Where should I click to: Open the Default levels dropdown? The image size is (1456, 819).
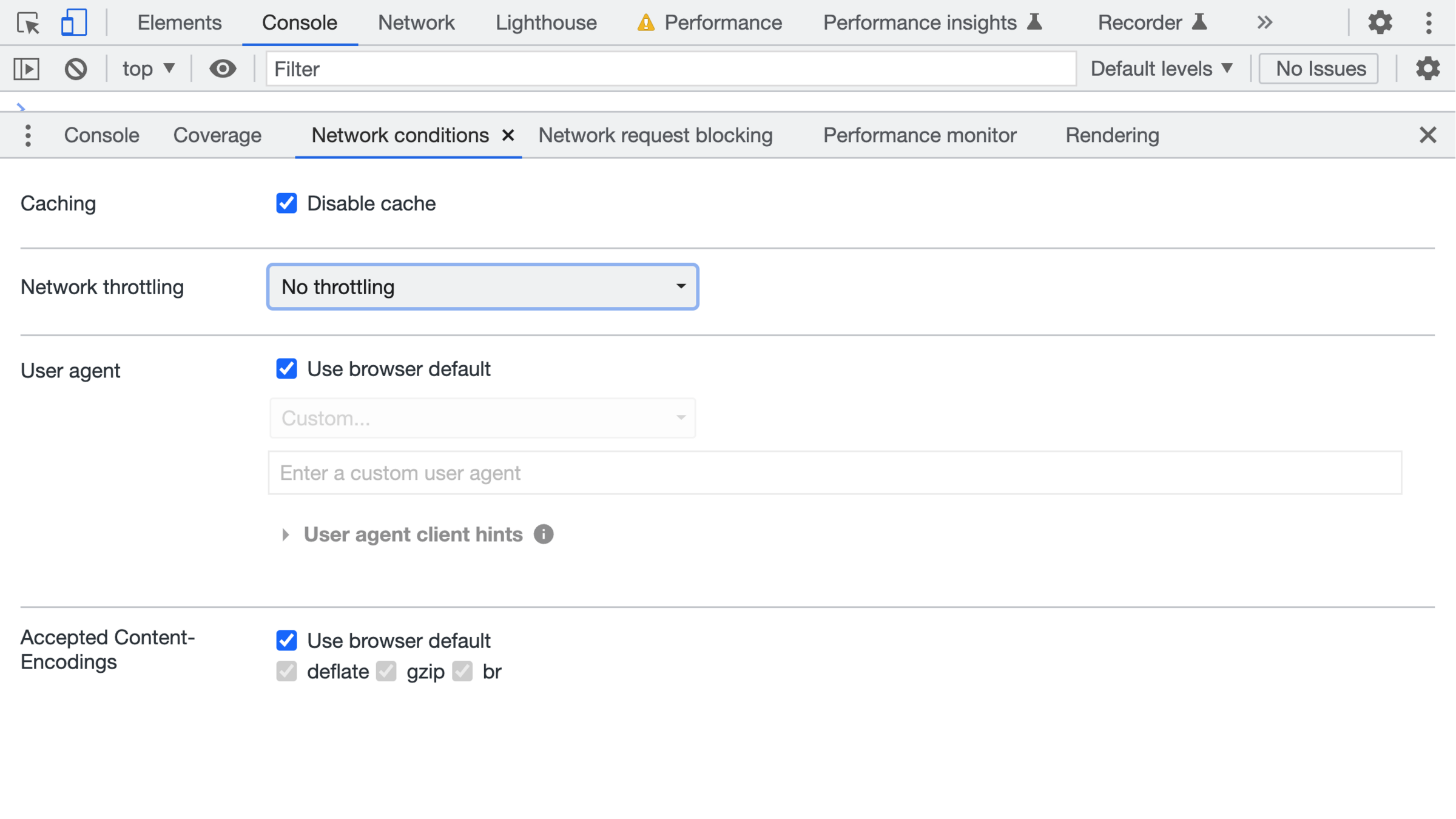1161,69
